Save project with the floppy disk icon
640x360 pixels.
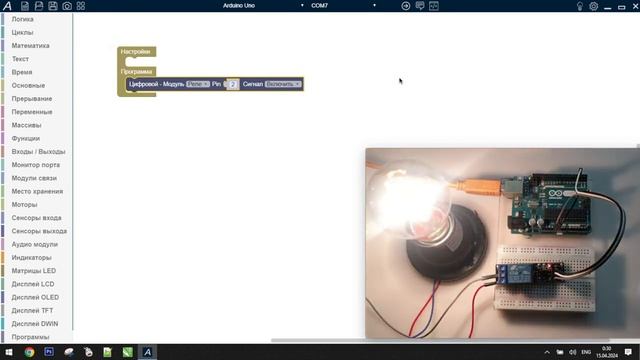coord(53,6)
